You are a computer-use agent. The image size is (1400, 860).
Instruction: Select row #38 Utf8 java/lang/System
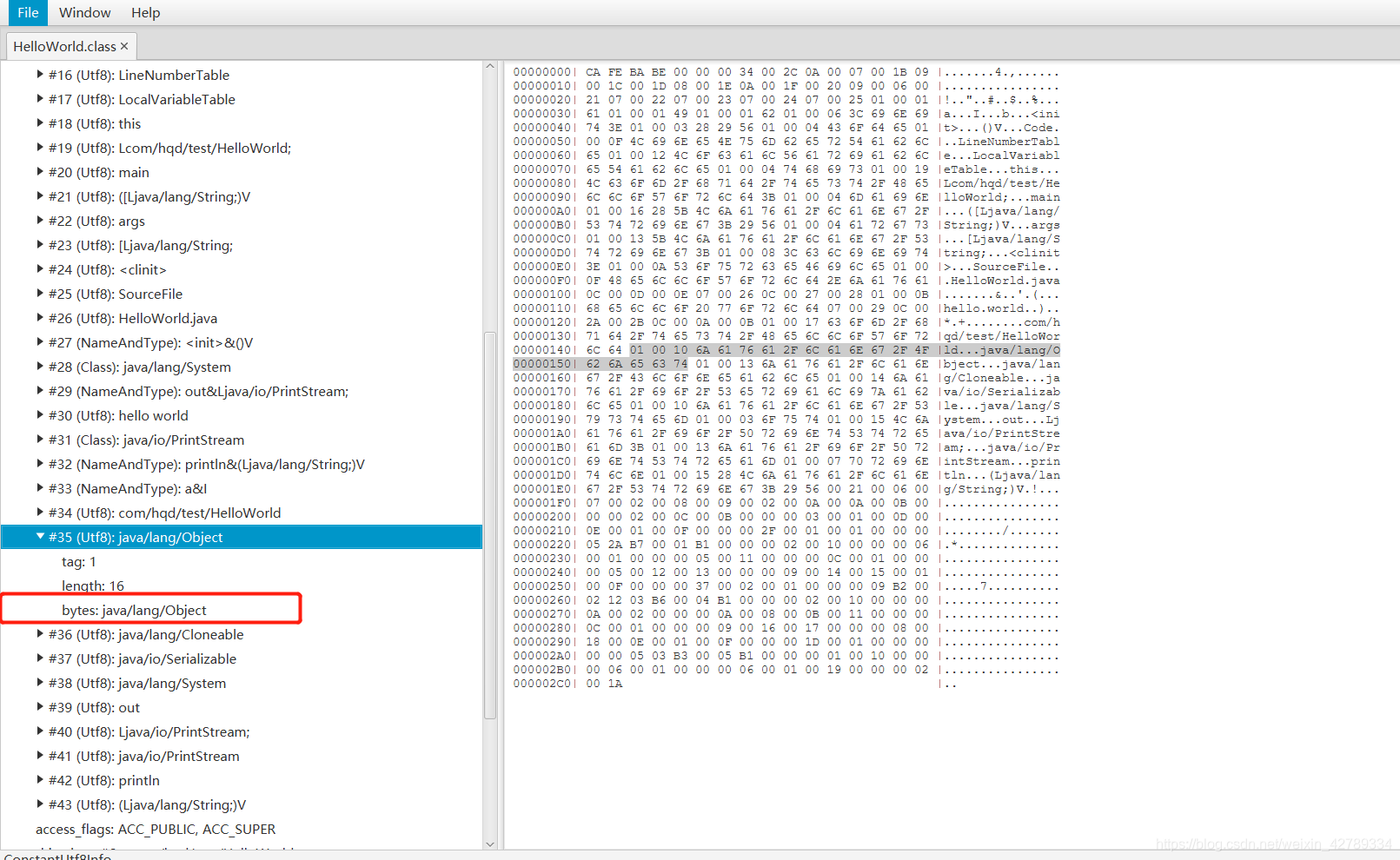242,683
